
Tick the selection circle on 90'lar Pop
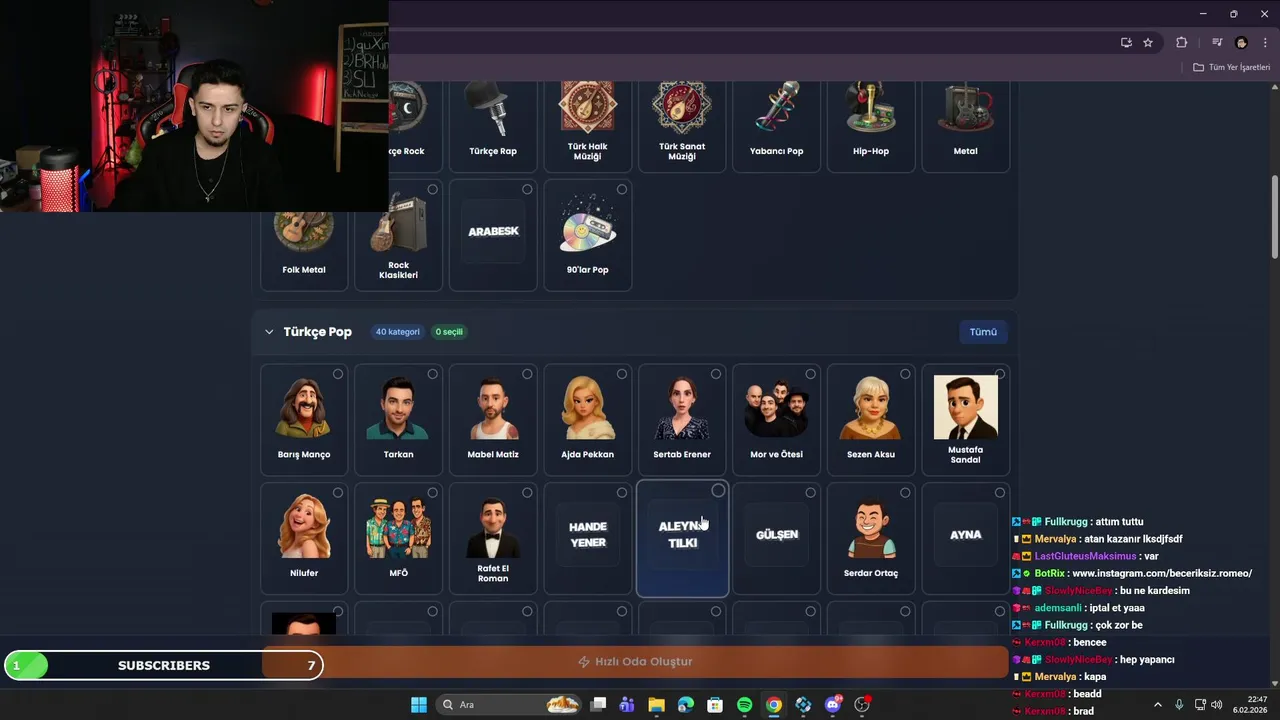[621, 189]
